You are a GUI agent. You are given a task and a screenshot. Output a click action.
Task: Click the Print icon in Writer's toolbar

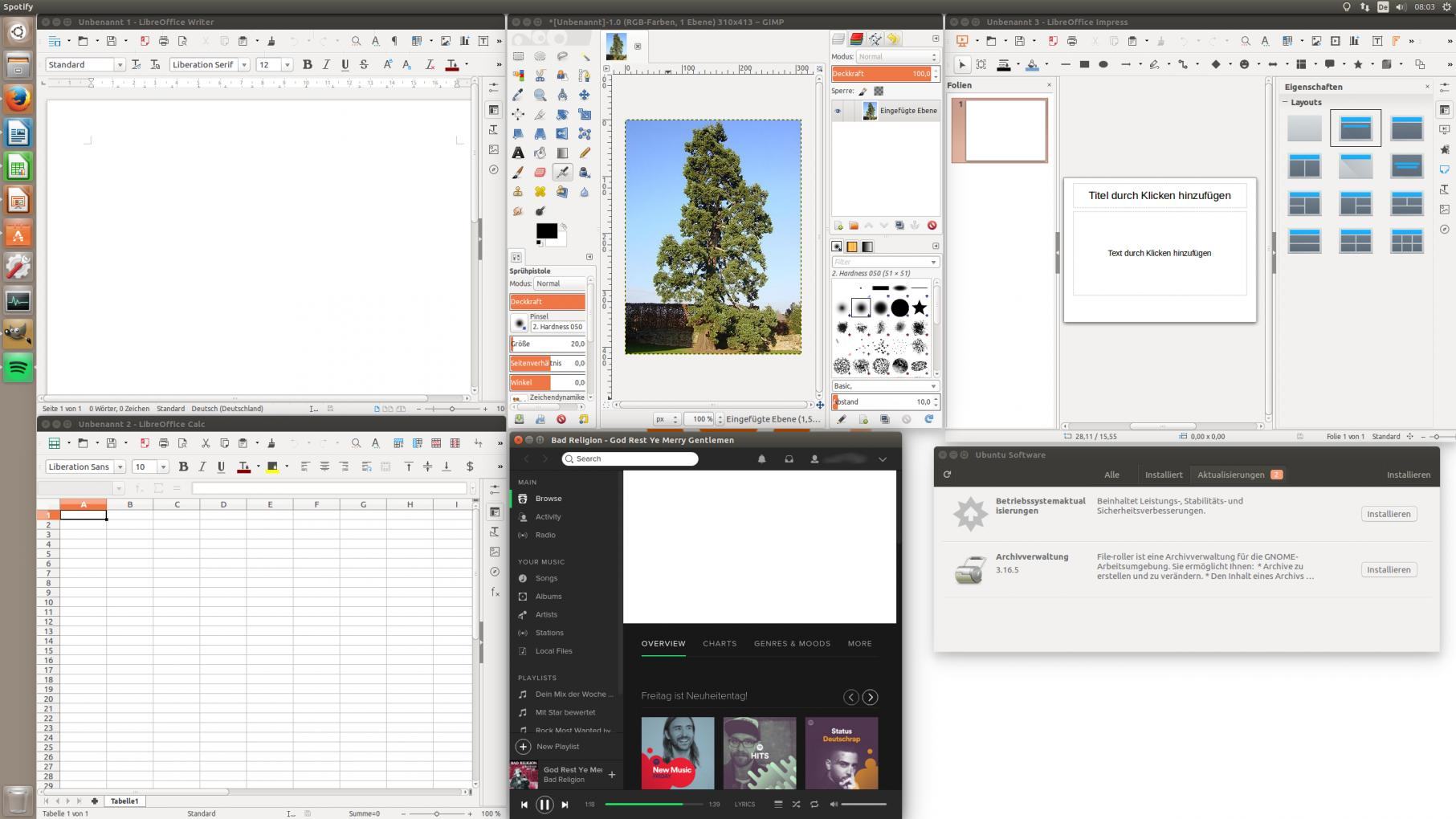(x=164, y=40)
